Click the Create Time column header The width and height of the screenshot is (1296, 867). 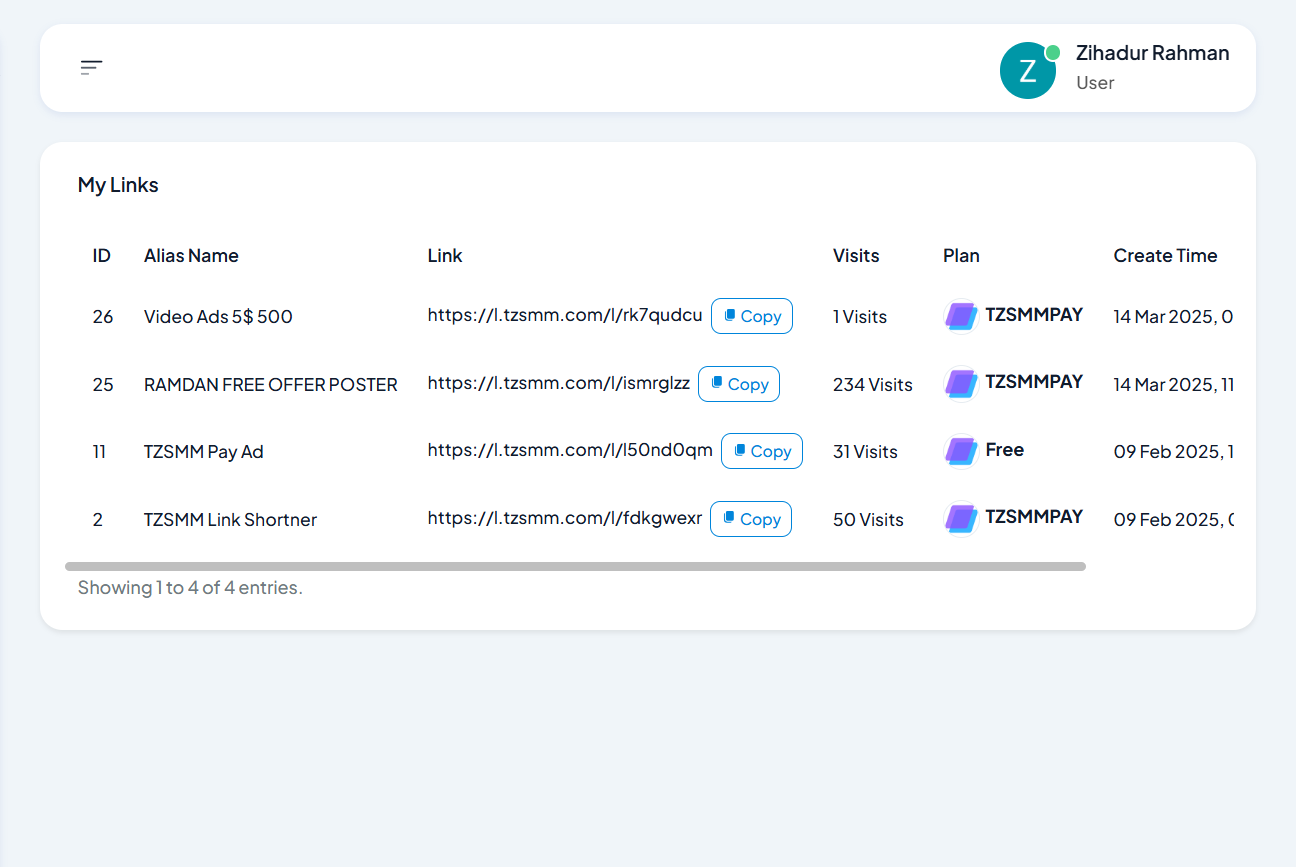click(x=1165, y=255)
